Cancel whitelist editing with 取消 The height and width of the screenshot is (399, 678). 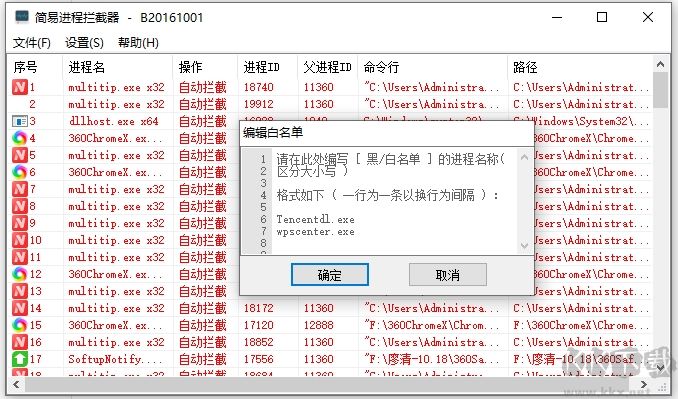click(448, 275)
